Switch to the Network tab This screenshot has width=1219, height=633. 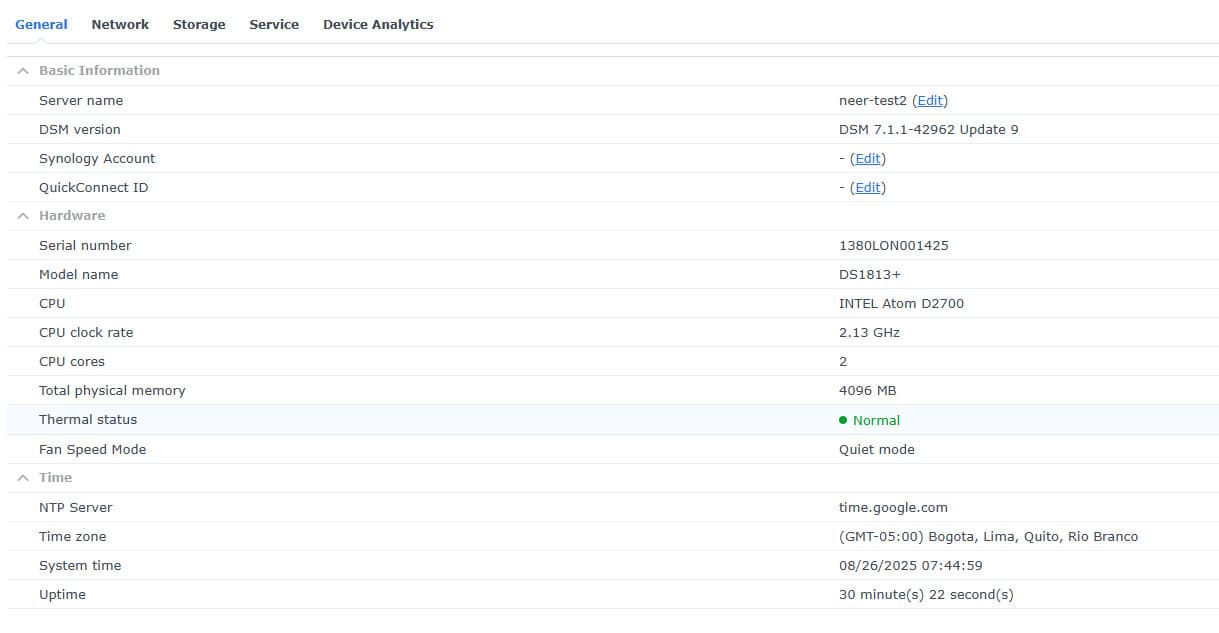(x=120, y=24)
